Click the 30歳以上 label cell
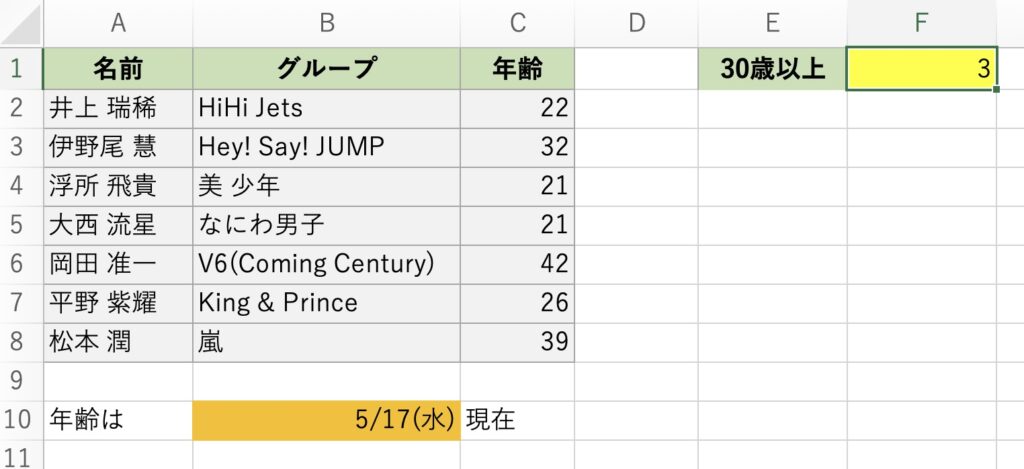This screenshot has width=1024, height=469. coord(773,69)
